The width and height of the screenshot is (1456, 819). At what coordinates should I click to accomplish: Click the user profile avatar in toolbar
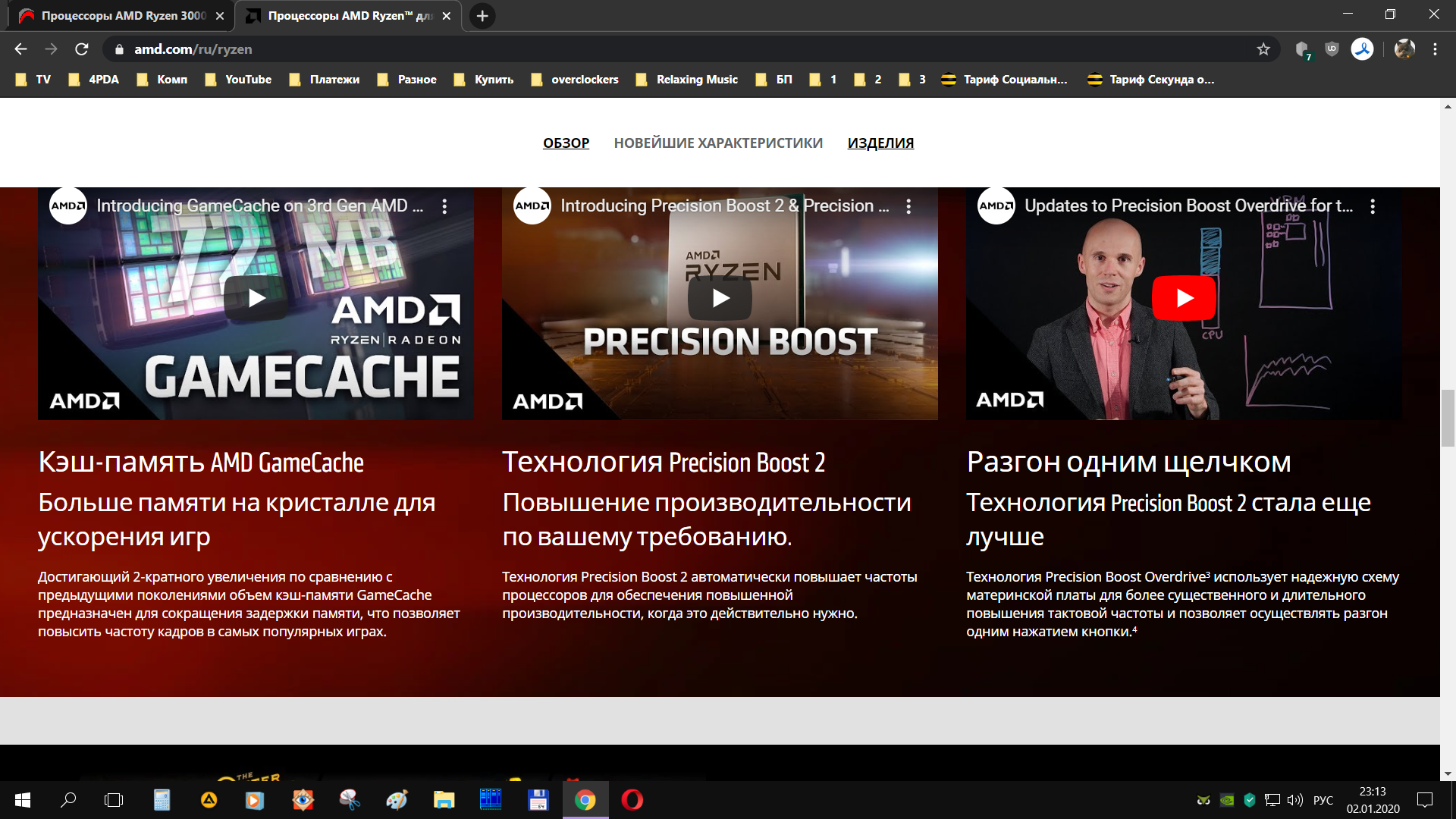click(1404, 49)
